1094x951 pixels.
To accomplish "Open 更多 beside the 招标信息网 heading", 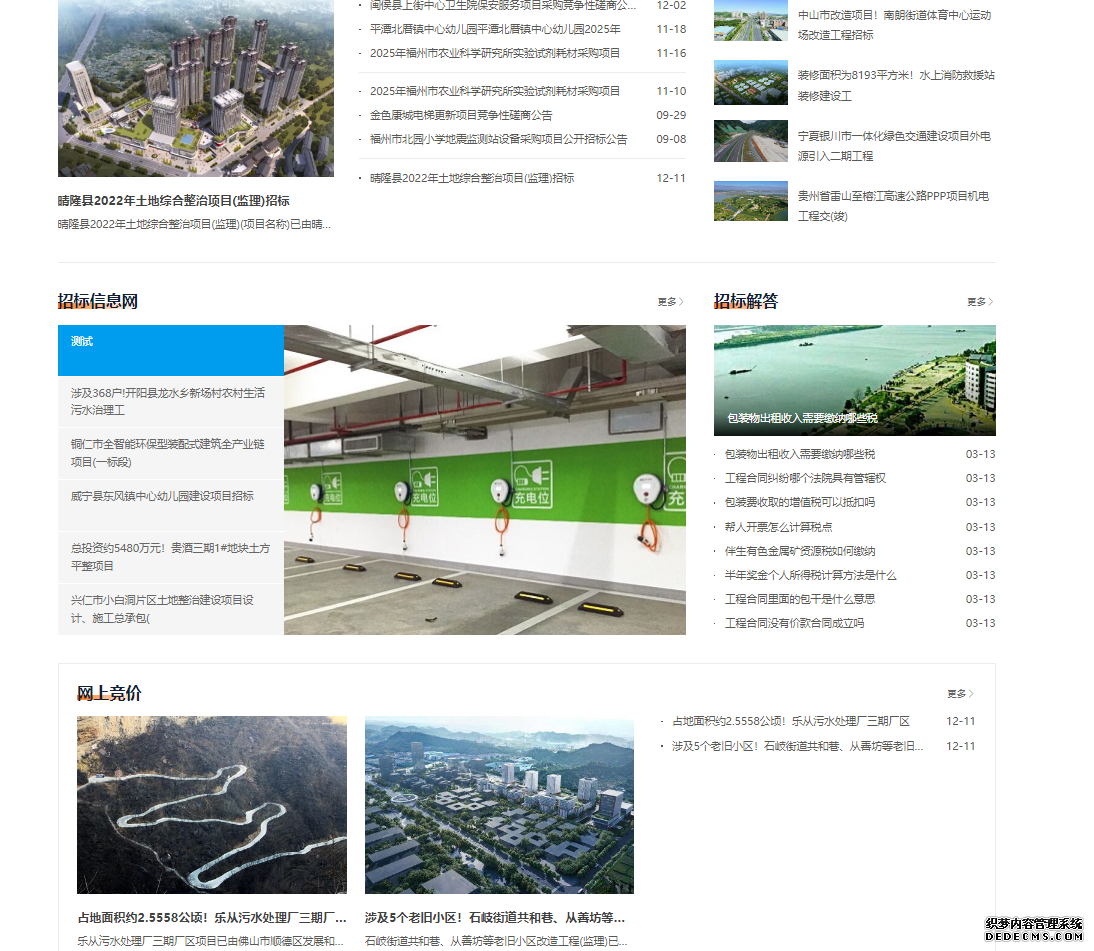I will click(670, 301).
